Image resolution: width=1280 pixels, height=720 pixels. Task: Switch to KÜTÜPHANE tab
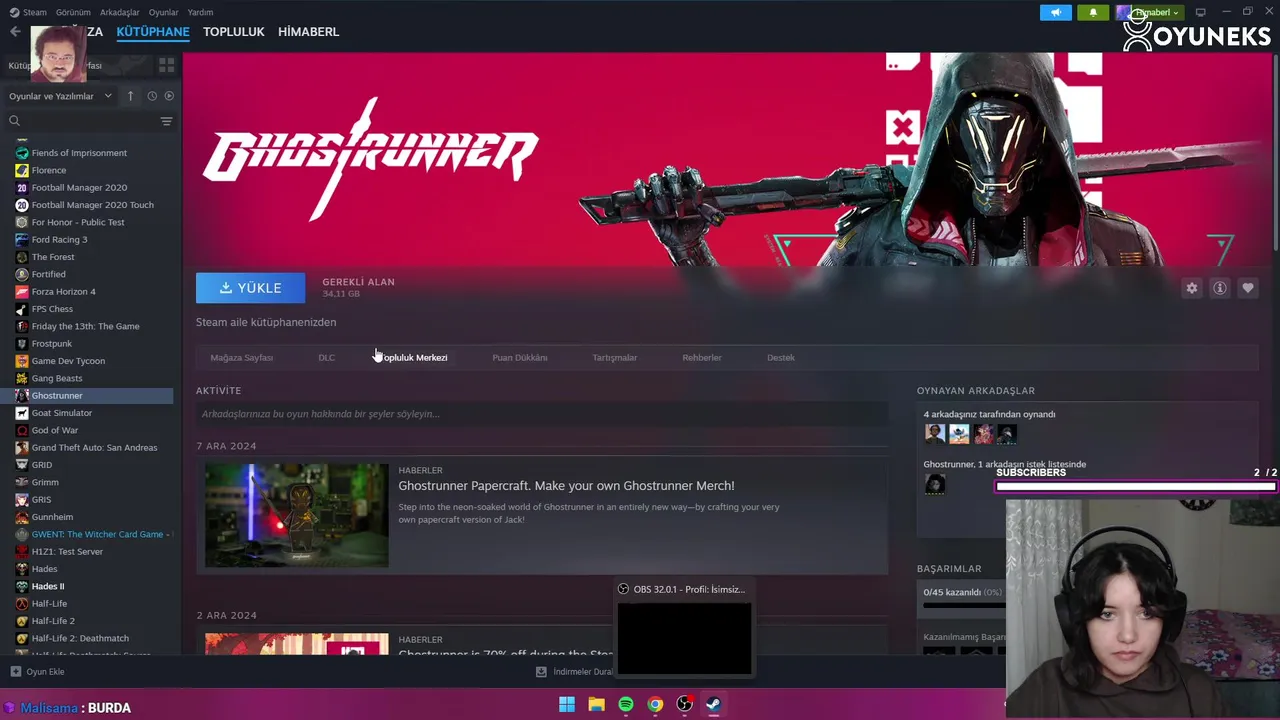point(153,32)
